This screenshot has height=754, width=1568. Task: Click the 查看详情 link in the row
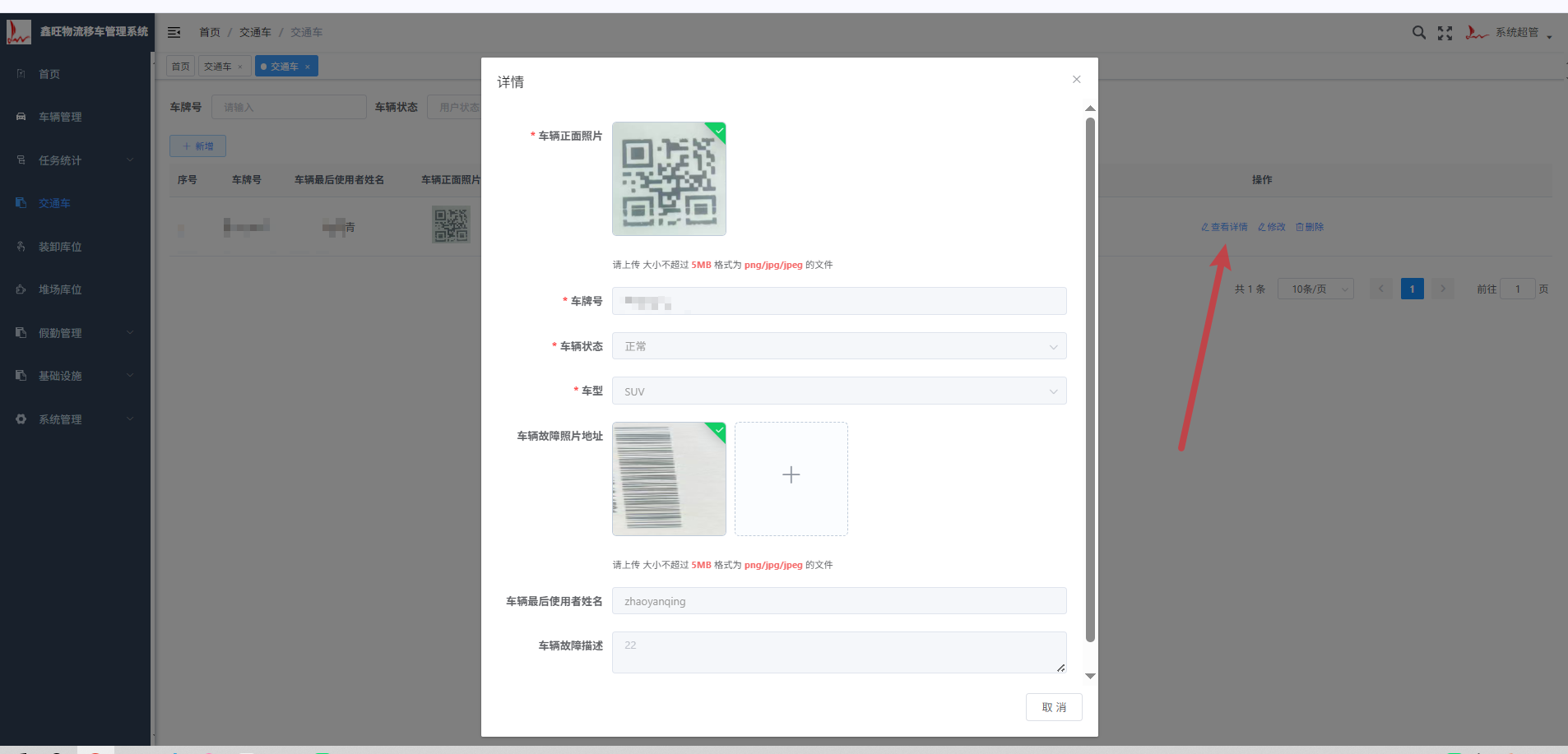click(x=1224, y=227)
